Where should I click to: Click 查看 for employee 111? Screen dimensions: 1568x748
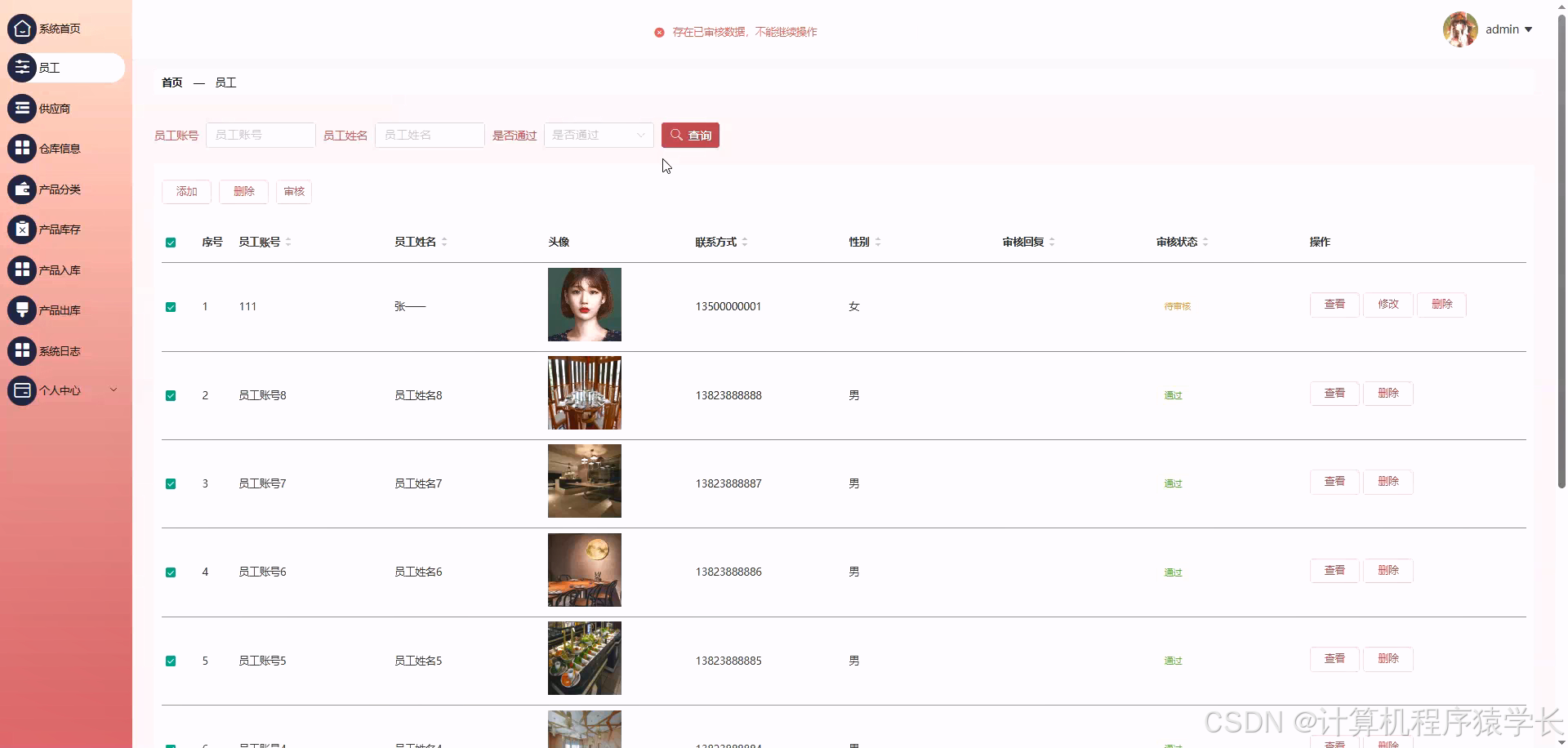tap(1334, 304)
